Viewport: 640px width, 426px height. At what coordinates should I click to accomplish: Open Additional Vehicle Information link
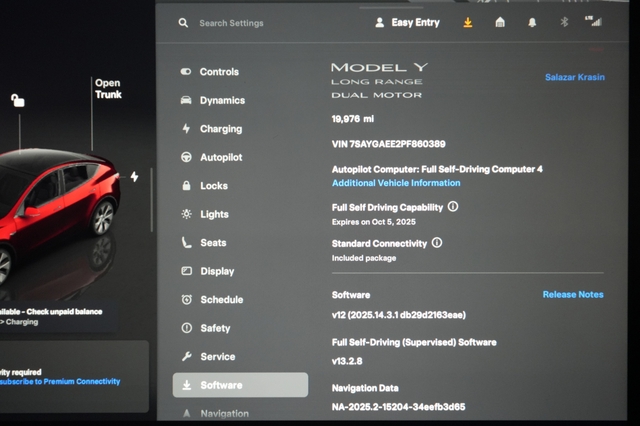[396, 183]
